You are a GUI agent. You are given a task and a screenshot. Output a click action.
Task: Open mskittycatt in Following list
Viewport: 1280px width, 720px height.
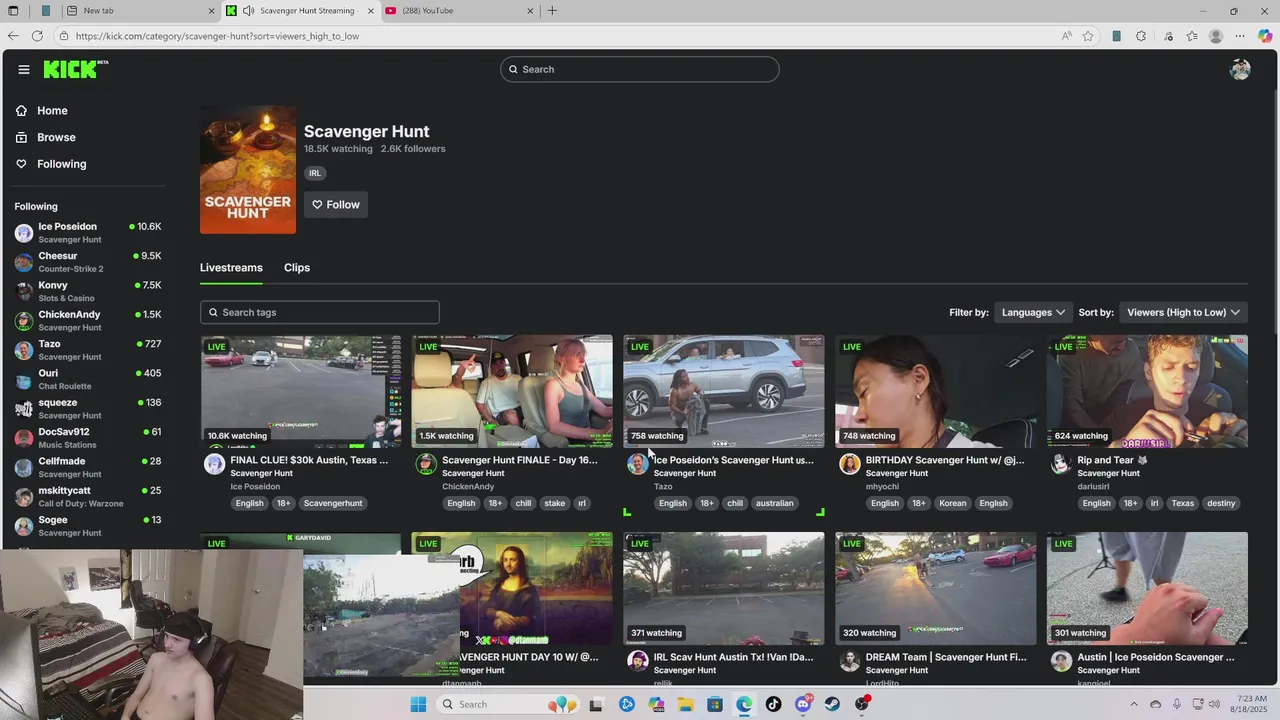coord(88,496)
